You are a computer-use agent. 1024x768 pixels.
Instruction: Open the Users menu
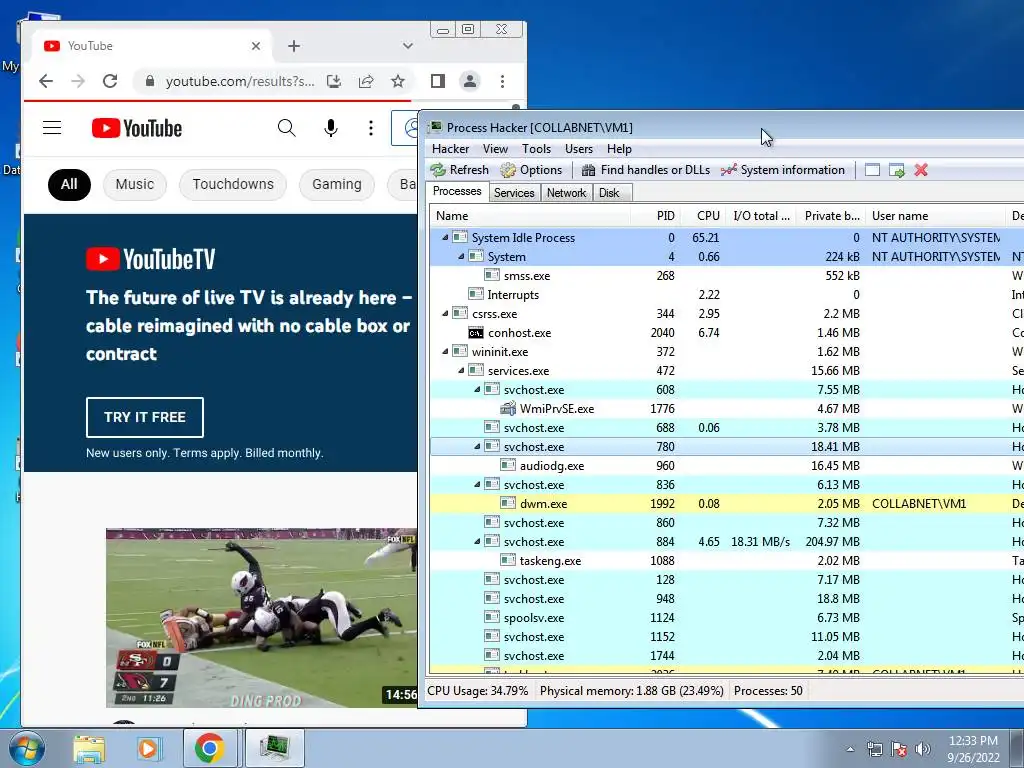(579, 149)
